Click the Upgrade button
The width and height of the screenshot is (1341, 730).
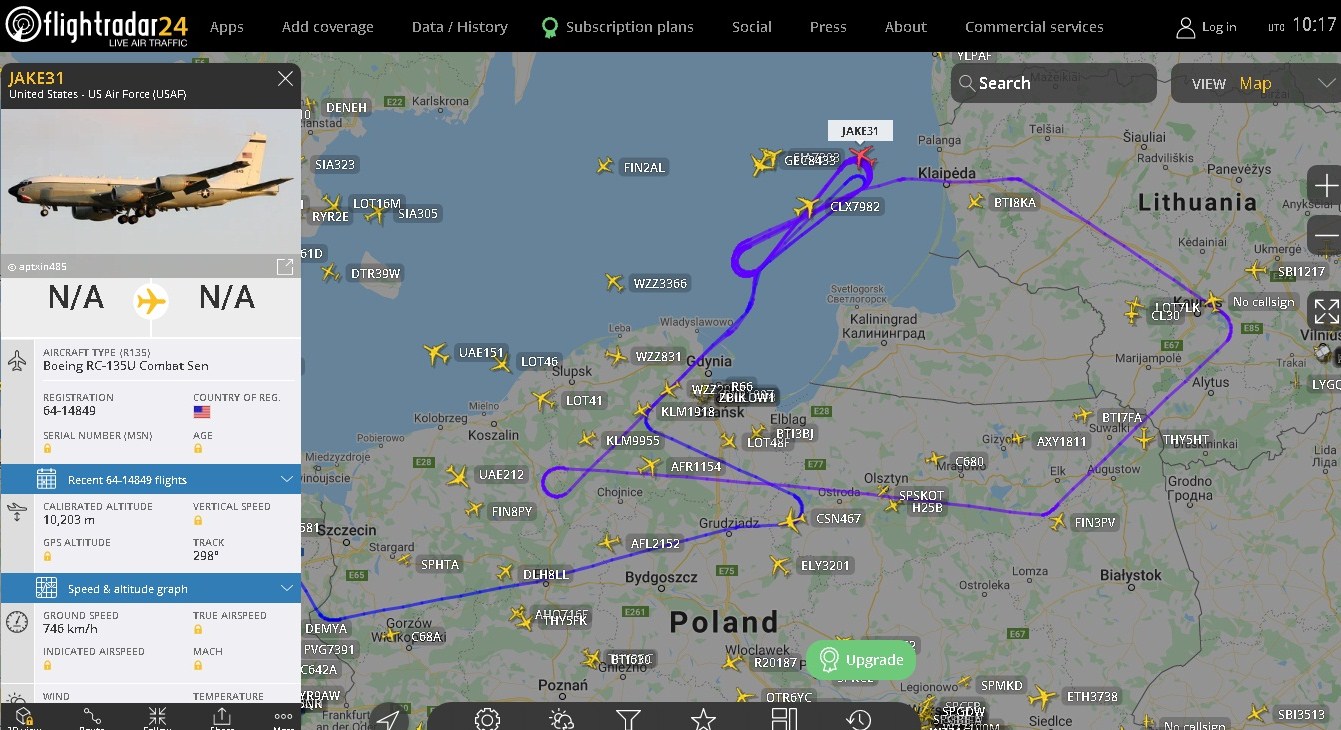[x=861, y=660]
